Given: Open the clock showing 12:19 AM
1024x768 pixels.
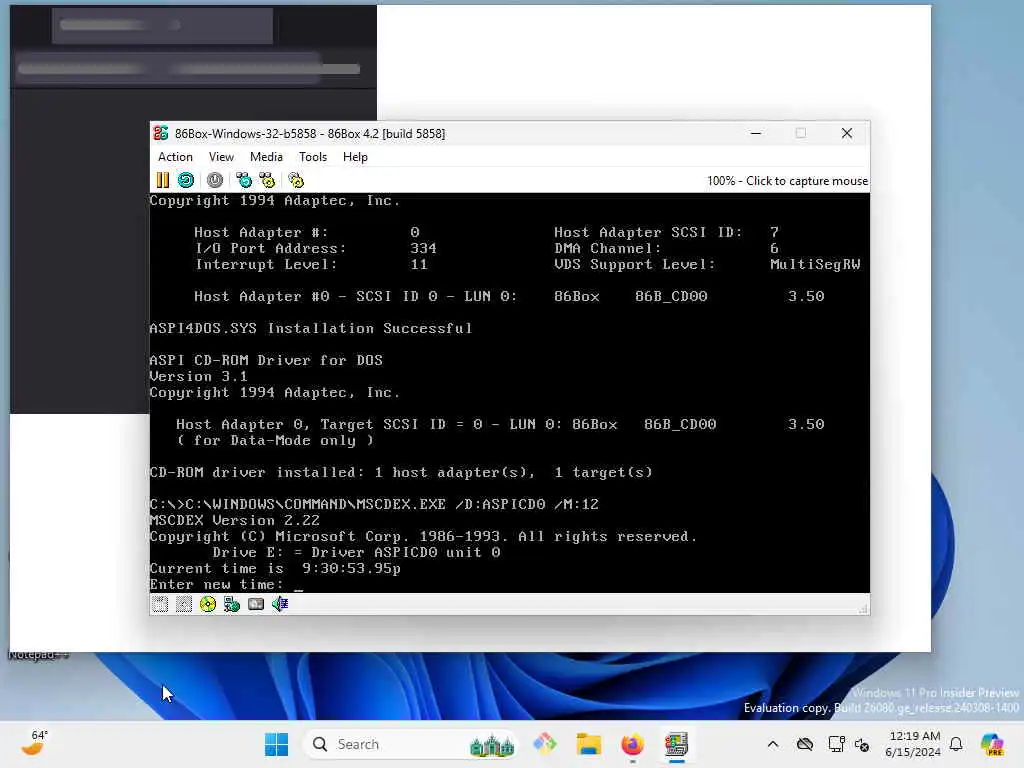Looking at the screenshot, I should coord(912,744).
